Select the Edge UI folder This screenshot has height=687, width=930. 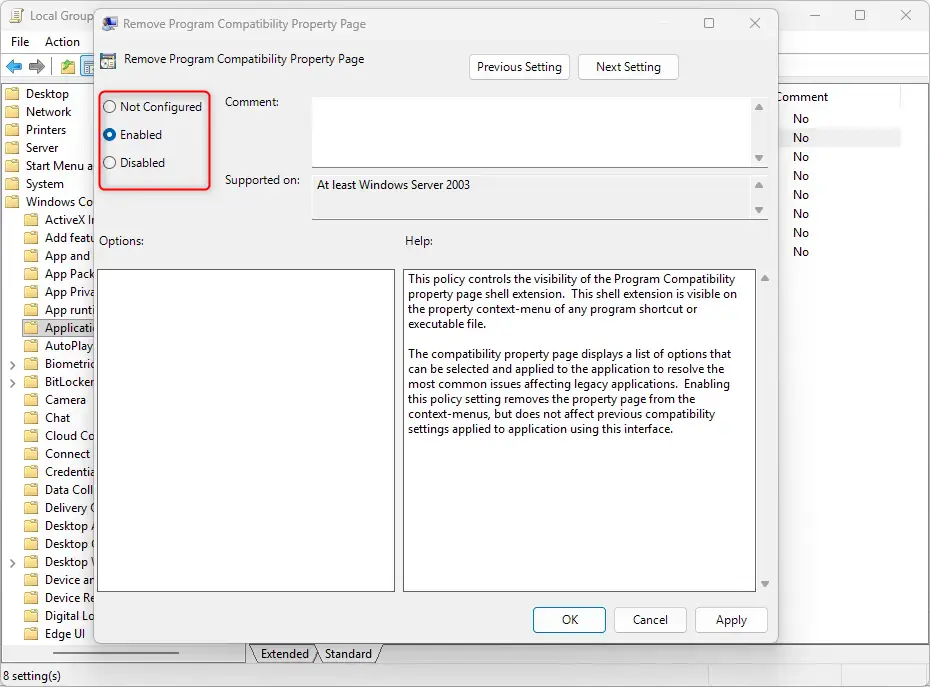[55, 634]
